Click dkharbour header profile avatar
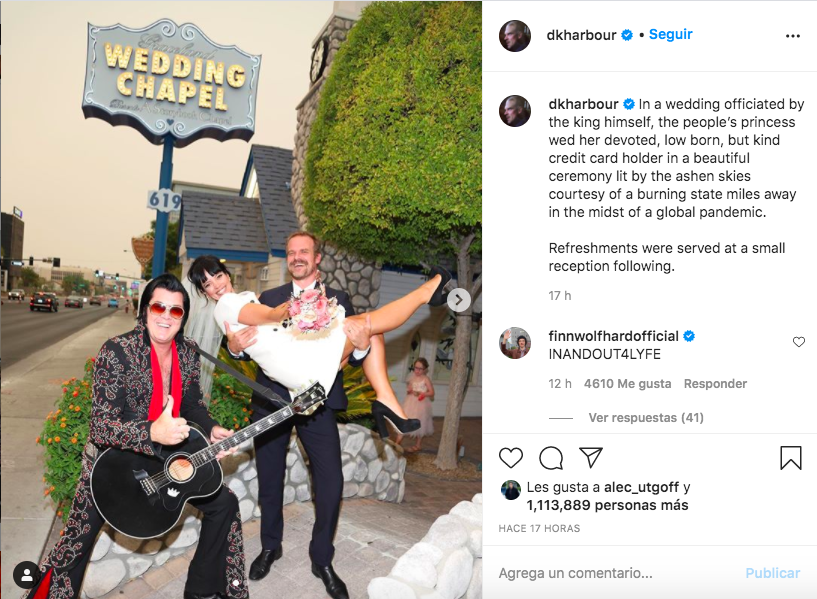The height and width of the screenshot is (599, 817). point(515,36)
